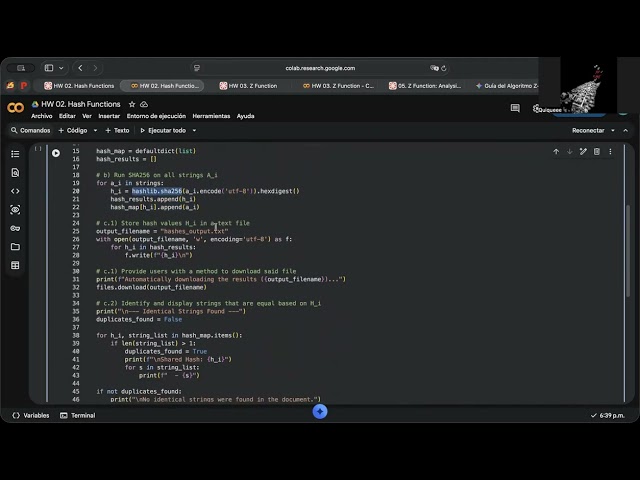The height and width of the screenshot is (480, 640).
Task: Click the Reconectar button
Action: point(588,131)
